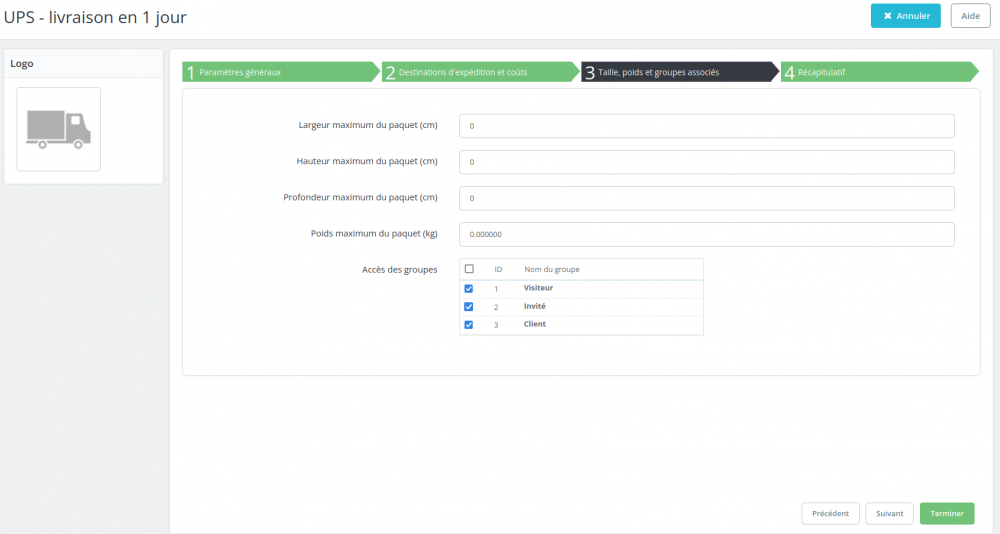Go to step 1 Paramètres généraux

coord(281,72)
